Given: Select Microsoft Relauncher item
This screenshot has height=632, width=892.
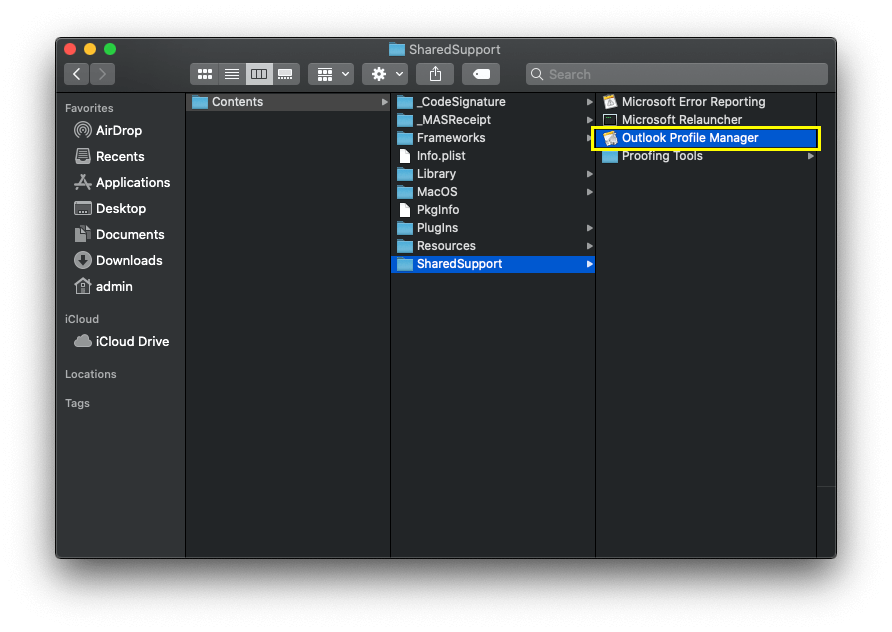Looking at the screenshot, I should [706, 120].
